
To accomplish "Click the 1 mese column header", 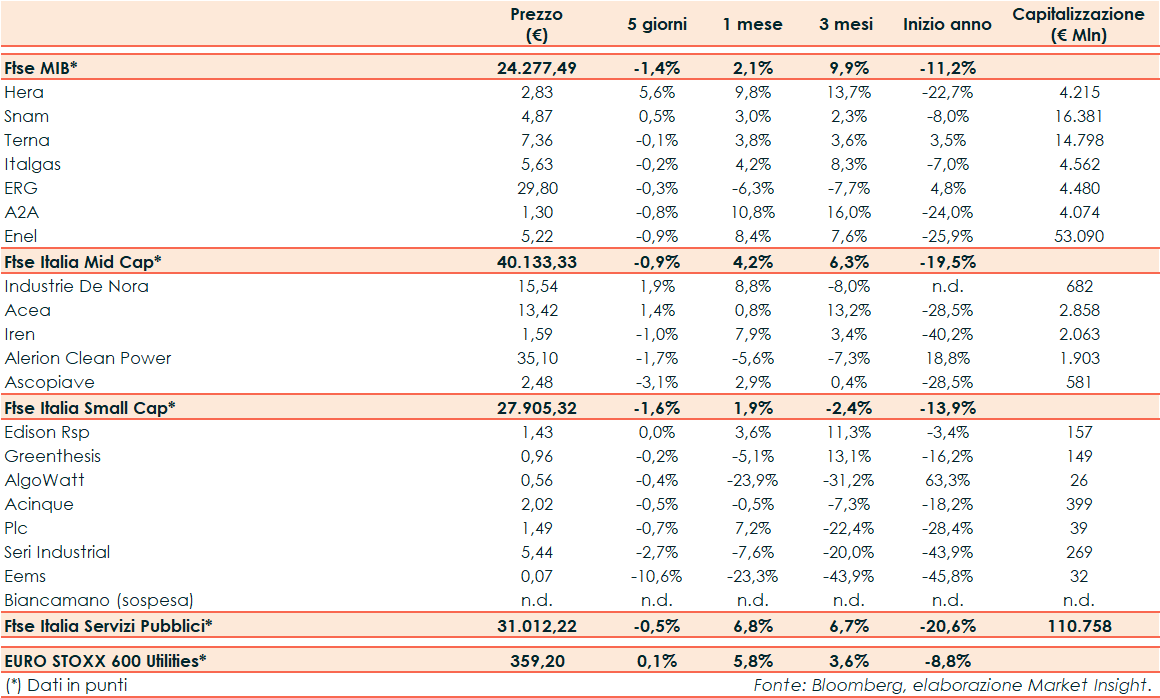I will point(752,25).
